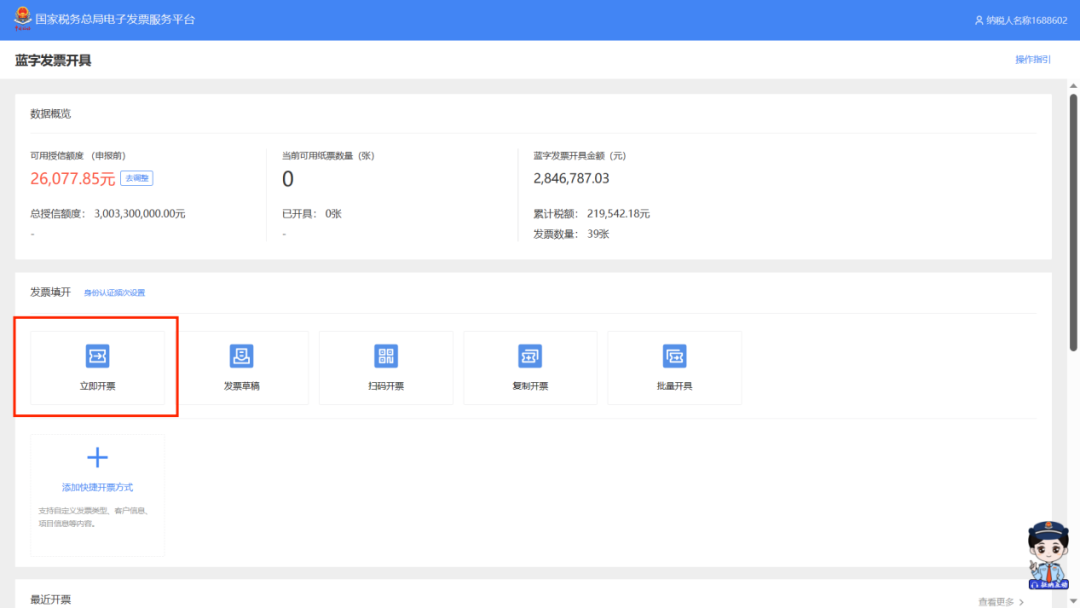The height and width of the screenshot is (608, 1080).
Task: Open 发票草稿 invoice drafts icon
Action: pyautogui.click(x=241, y=356)
